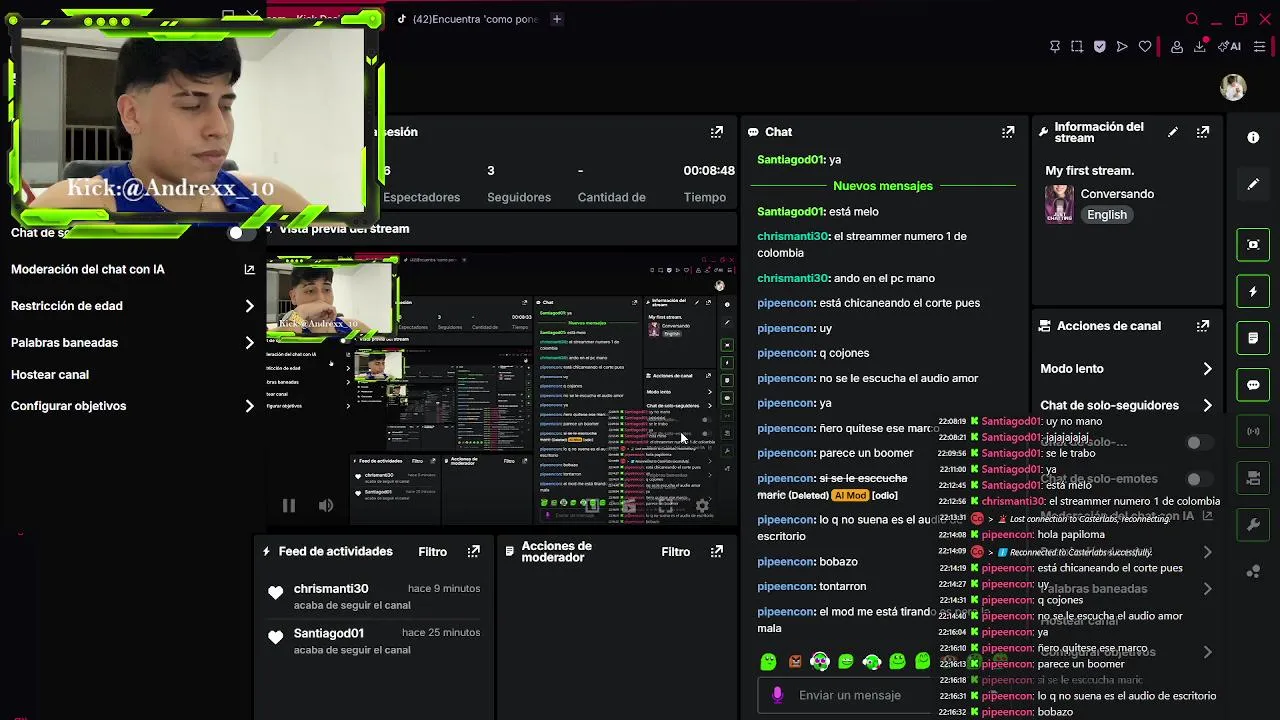Open the user avatar profile picture
1280x720 pixels.
point(1233,87)
